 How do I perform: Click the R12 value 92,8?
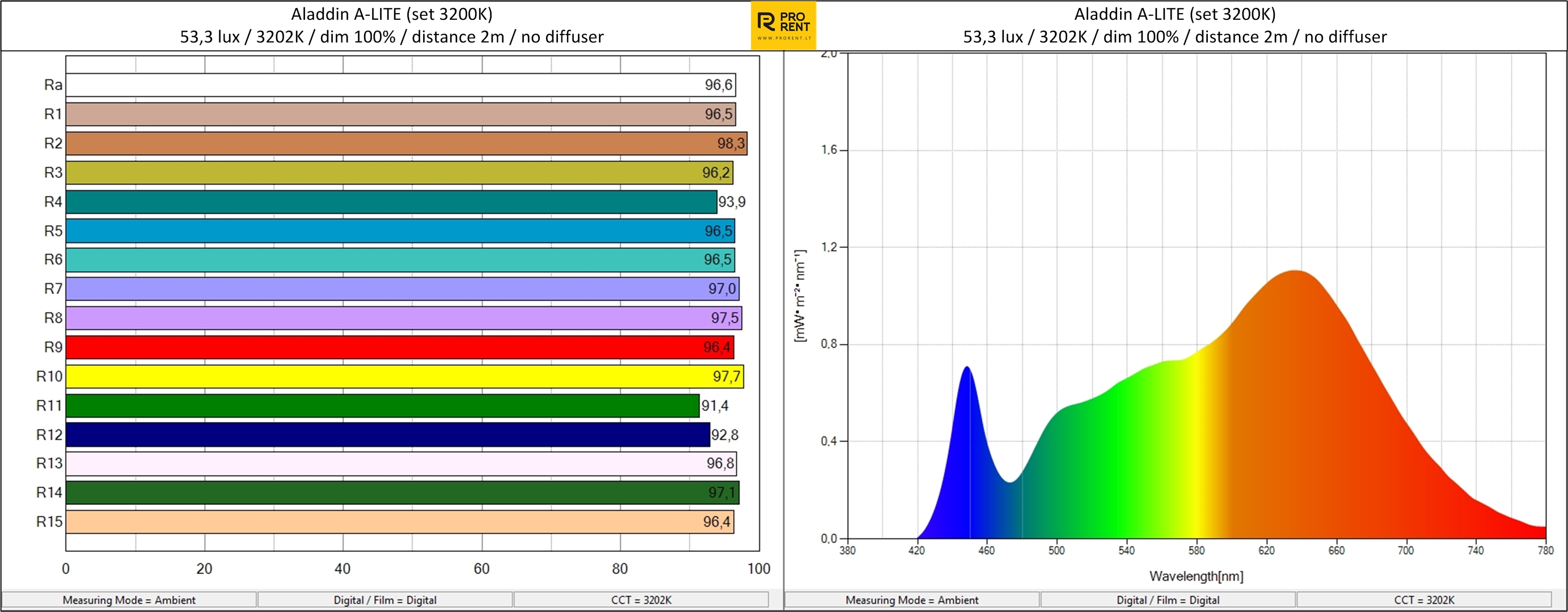(725, 435)
